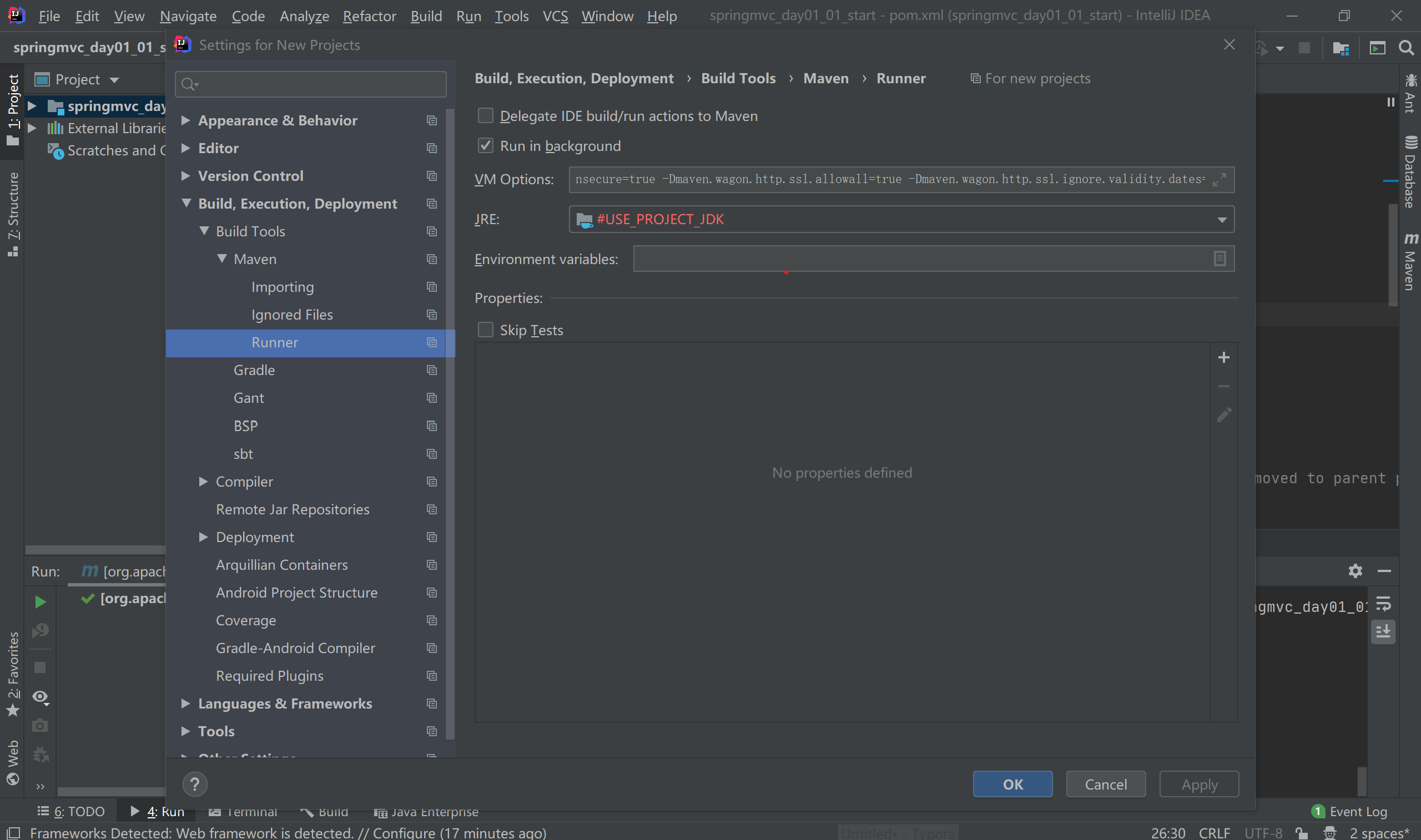
Task: Open the environment variables editor icon
Action: [x=1220, y=259]
